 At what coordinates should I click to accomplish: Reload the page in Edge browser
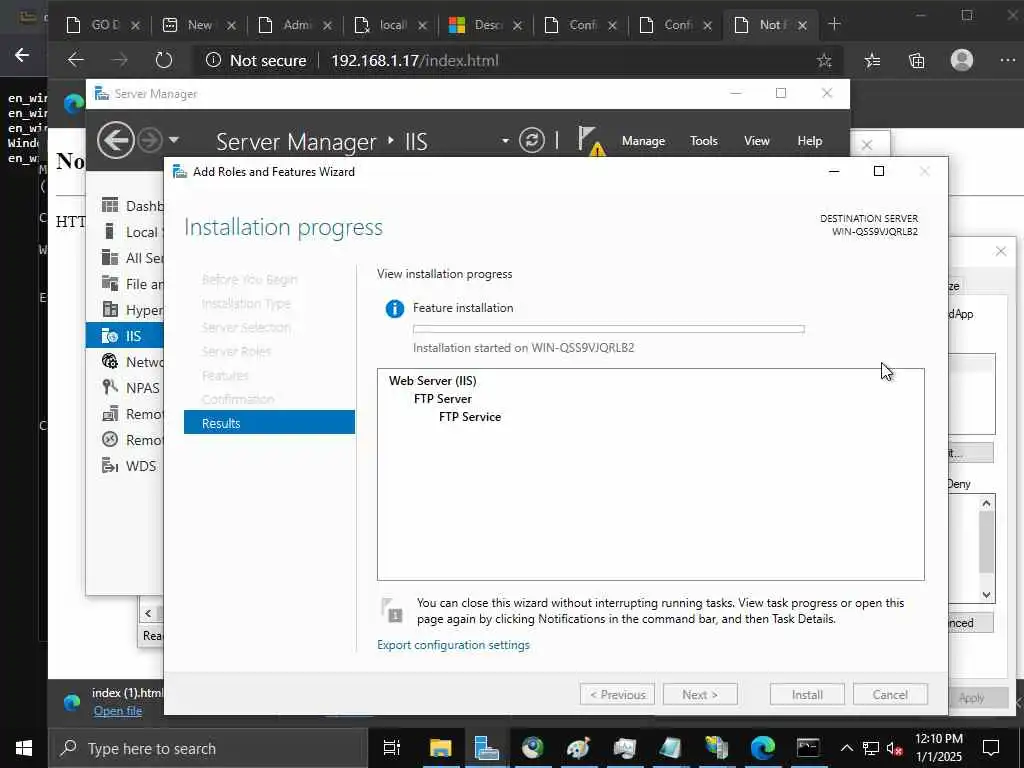[163, 60]
